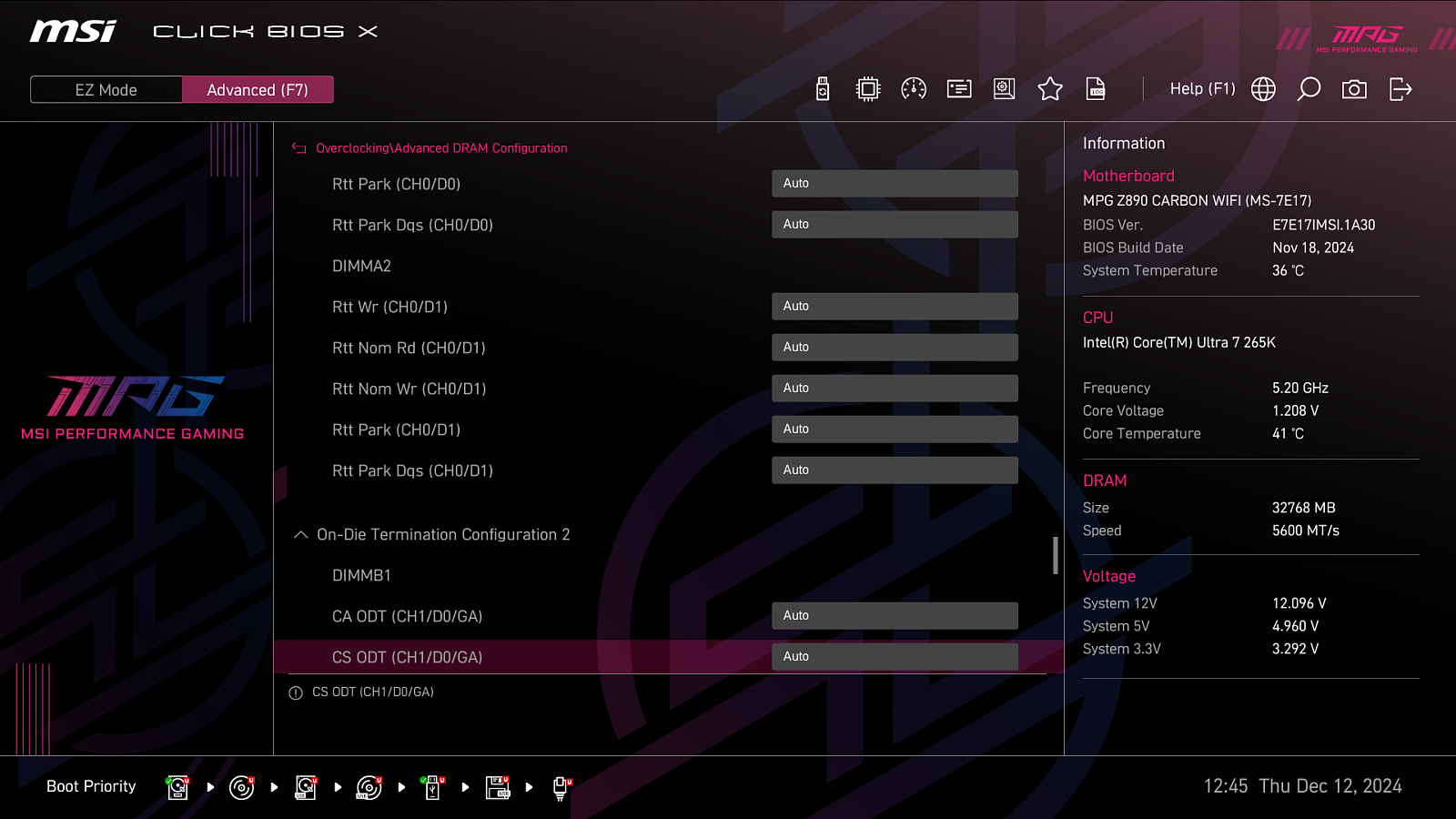The height and width of the screenshot is (819, 1456).
Task: Open Help (F1)
Action: click(x=1202, y=89)
